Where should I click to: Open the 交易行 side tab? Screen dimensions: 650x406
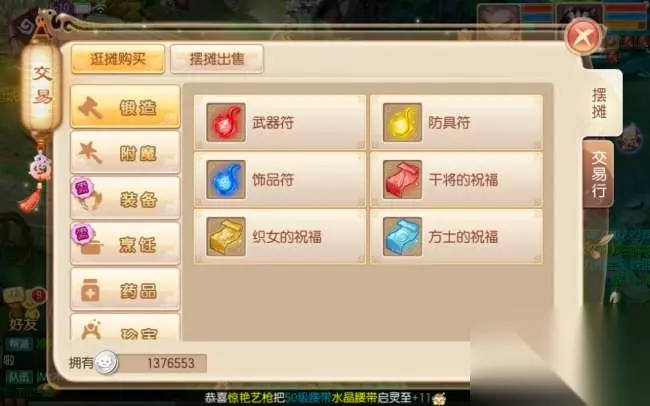tap(598, 174)
